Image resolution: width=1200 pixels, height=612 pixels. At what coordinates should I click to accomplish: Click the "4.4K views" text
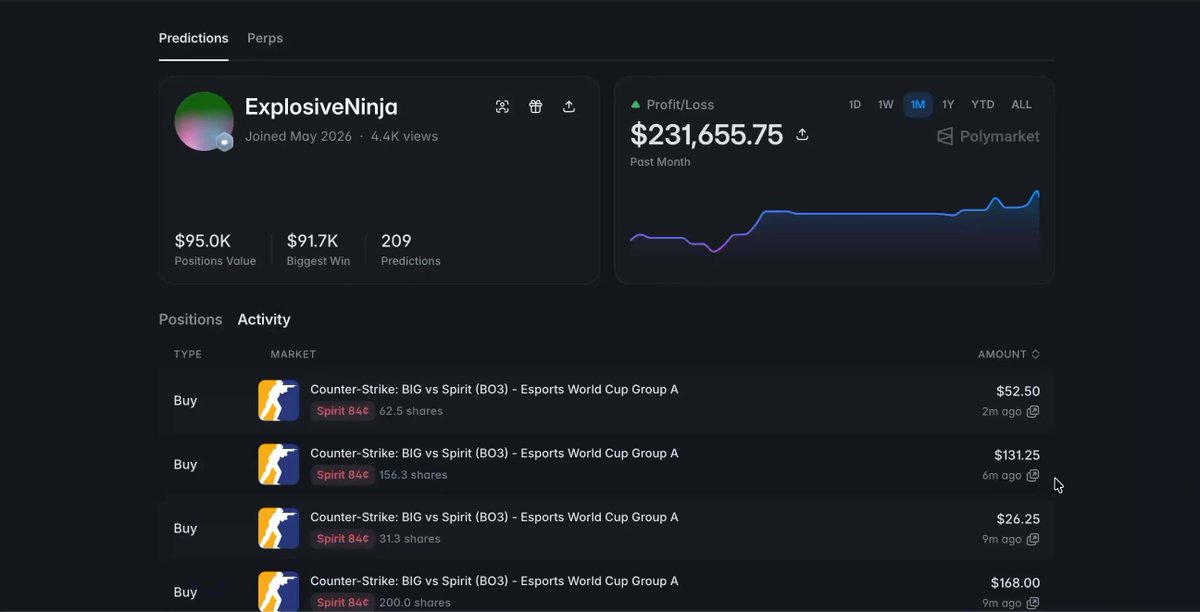coord(404,137)
